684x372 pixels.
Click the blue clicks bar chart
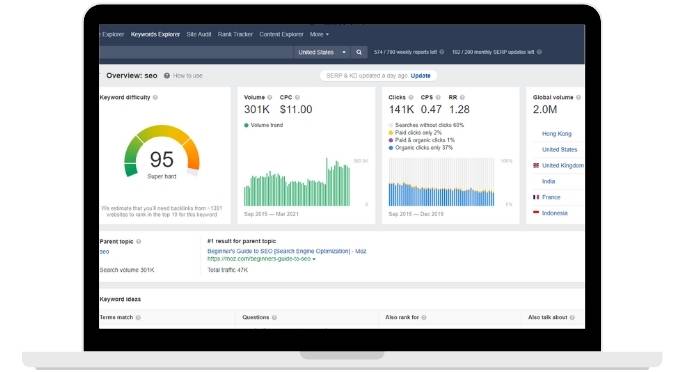(x=441, y=182)
